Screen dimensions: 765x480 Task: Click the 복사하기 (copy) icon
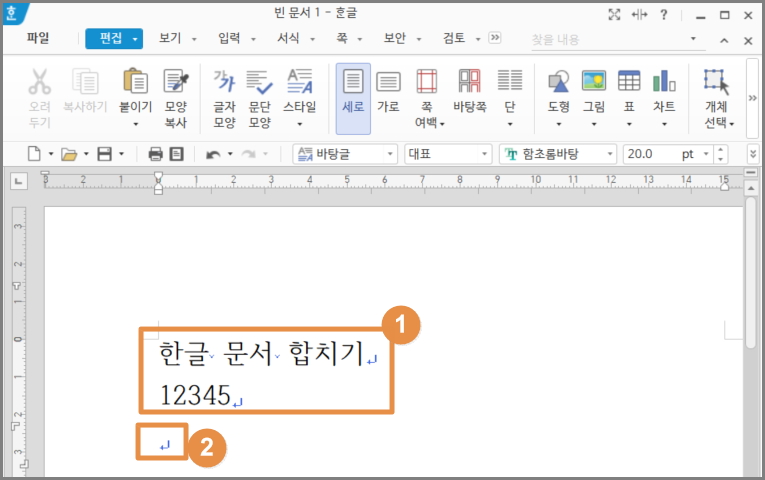point(85,81)
